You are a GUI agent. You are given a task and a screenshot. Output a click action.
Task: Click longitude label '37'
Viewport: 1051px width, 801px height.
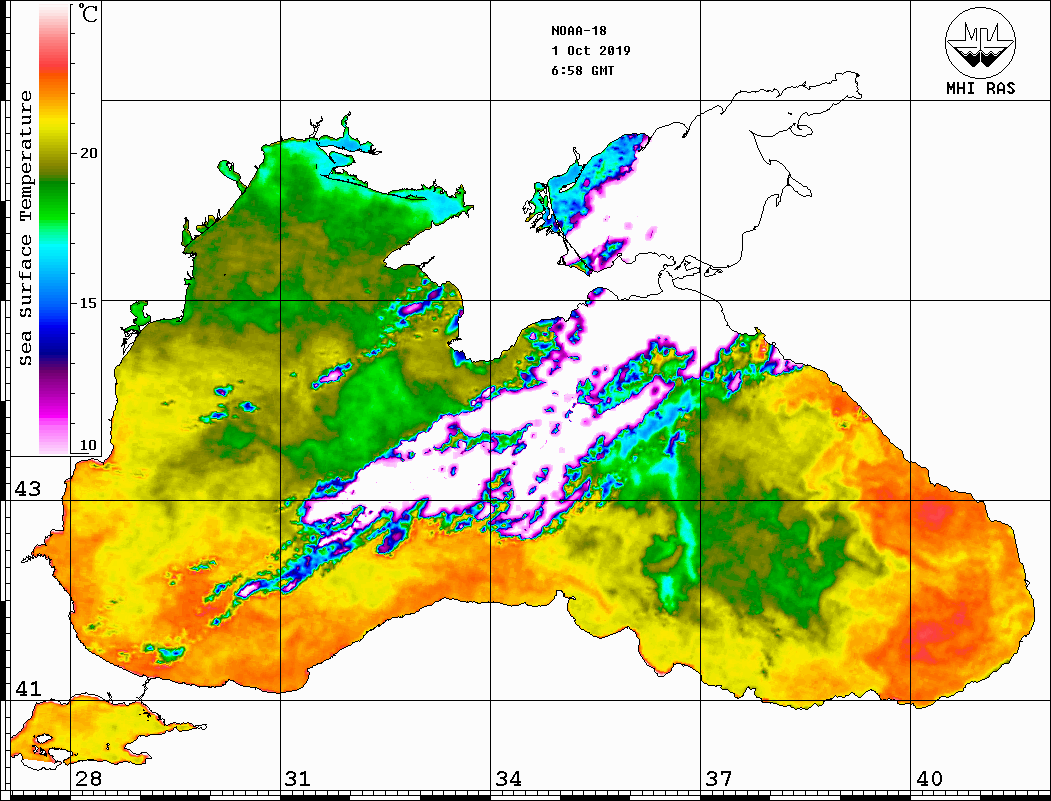pos(719,778)
